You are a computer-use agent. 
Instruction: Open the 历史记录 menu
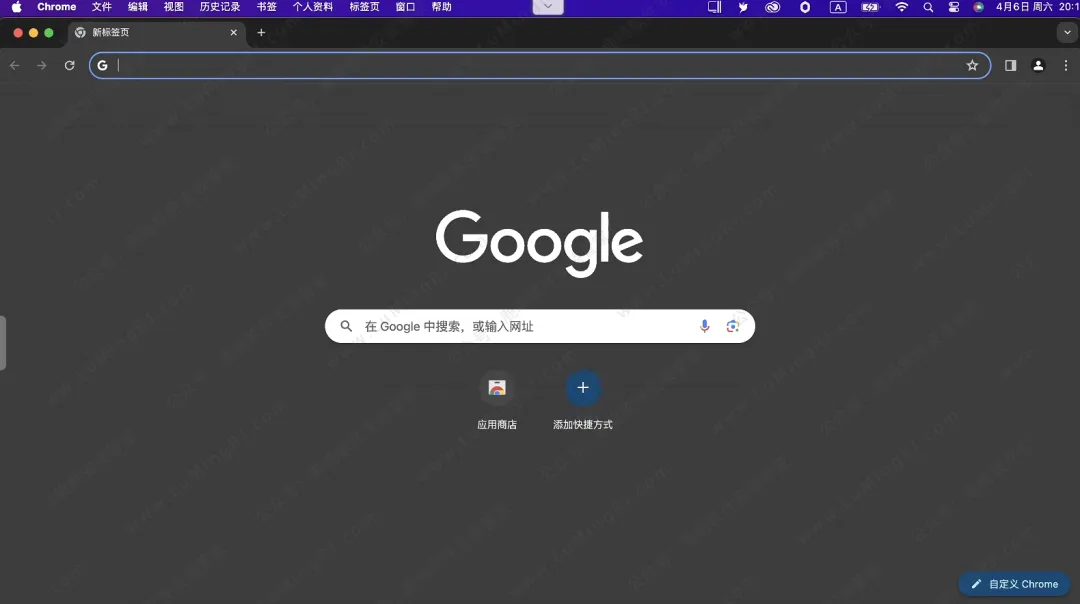pyautogui.click(x=220, y=7)
